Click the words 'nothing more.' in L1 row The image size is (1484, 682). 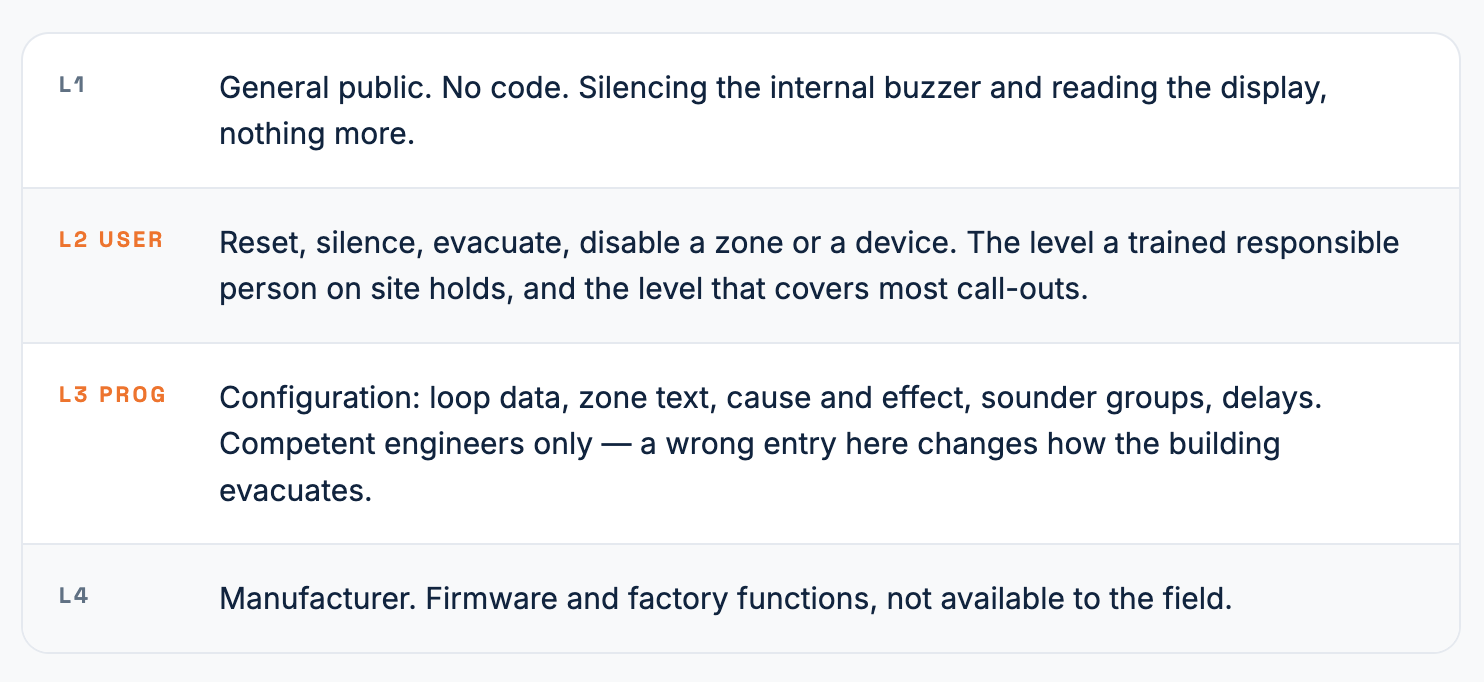click(x=317, y=133)
